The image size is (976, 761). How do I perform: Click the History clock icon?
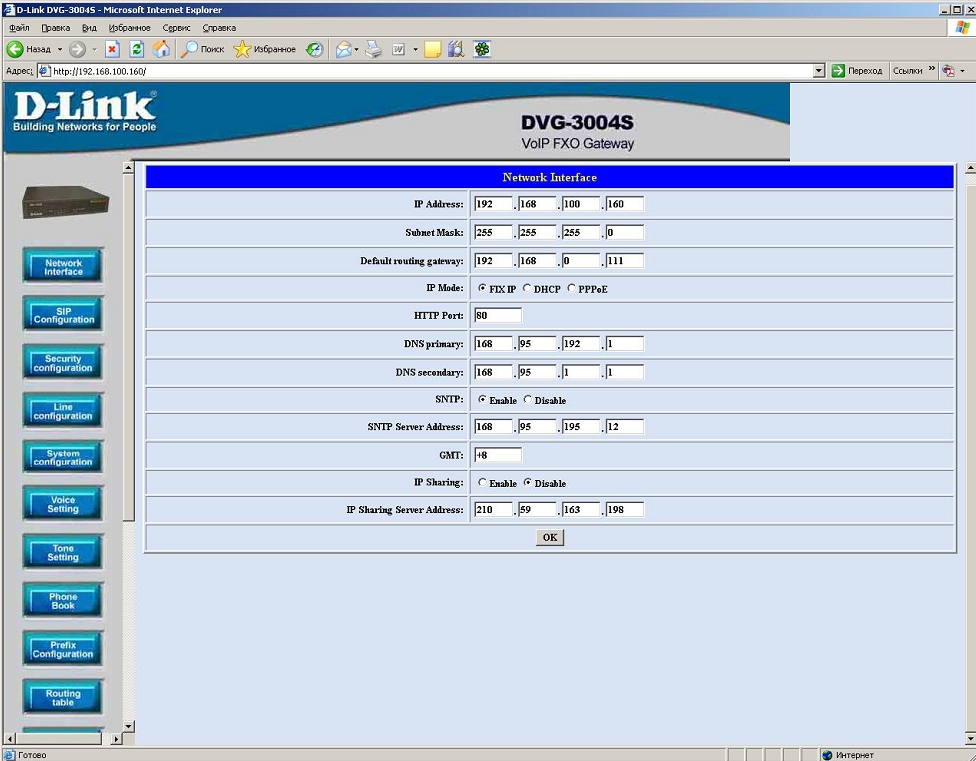coord(314,49)
